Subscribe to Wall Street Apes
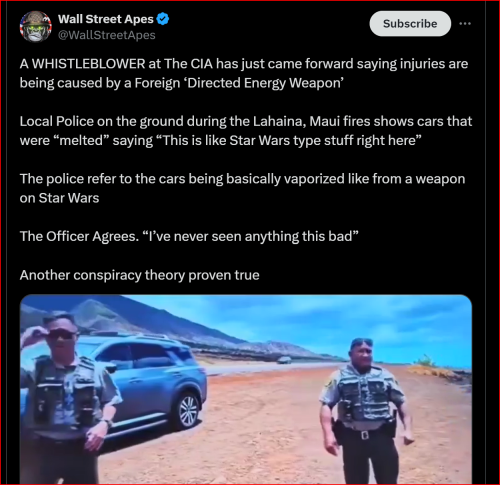Image resolution: width=500 pixels, height=485 pixels. point(410,24)
